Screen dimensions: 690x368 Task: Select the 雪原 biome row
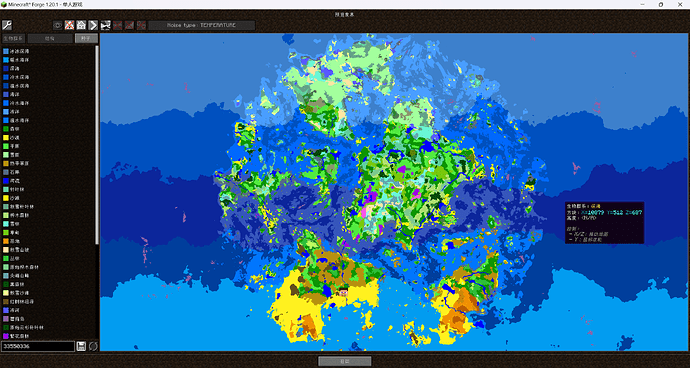click(48, 155)
